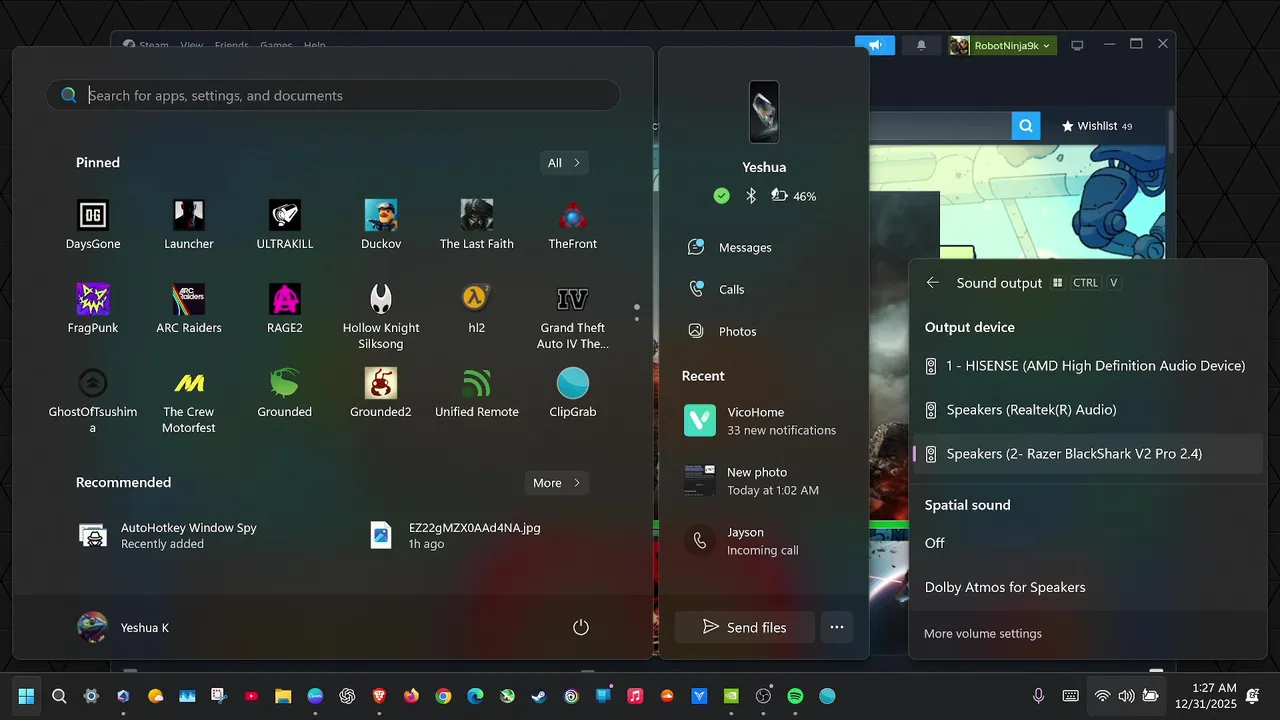Enable Dolby Atmos for Speakers
The image size is (1280, 720).
tap(1087, 587)
